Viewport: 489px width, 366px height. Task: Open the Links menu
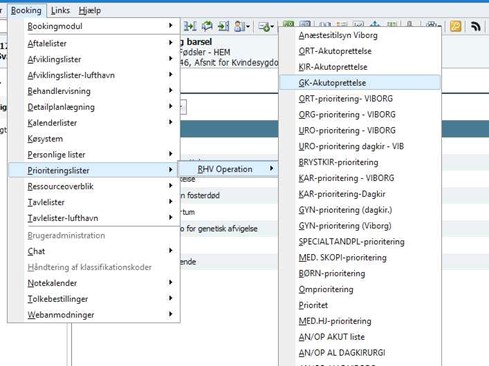[x=60, y=10]
